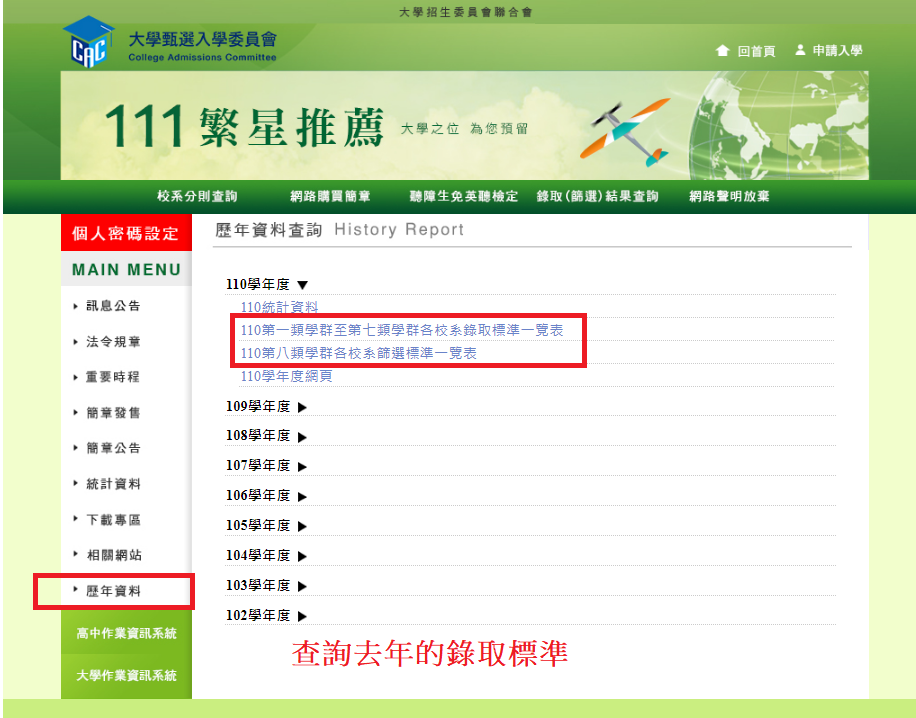Open 110第一類學群至第七類學群各校系錄取標準一覽表
The image size is (916, 718).
tap(402, 330)
